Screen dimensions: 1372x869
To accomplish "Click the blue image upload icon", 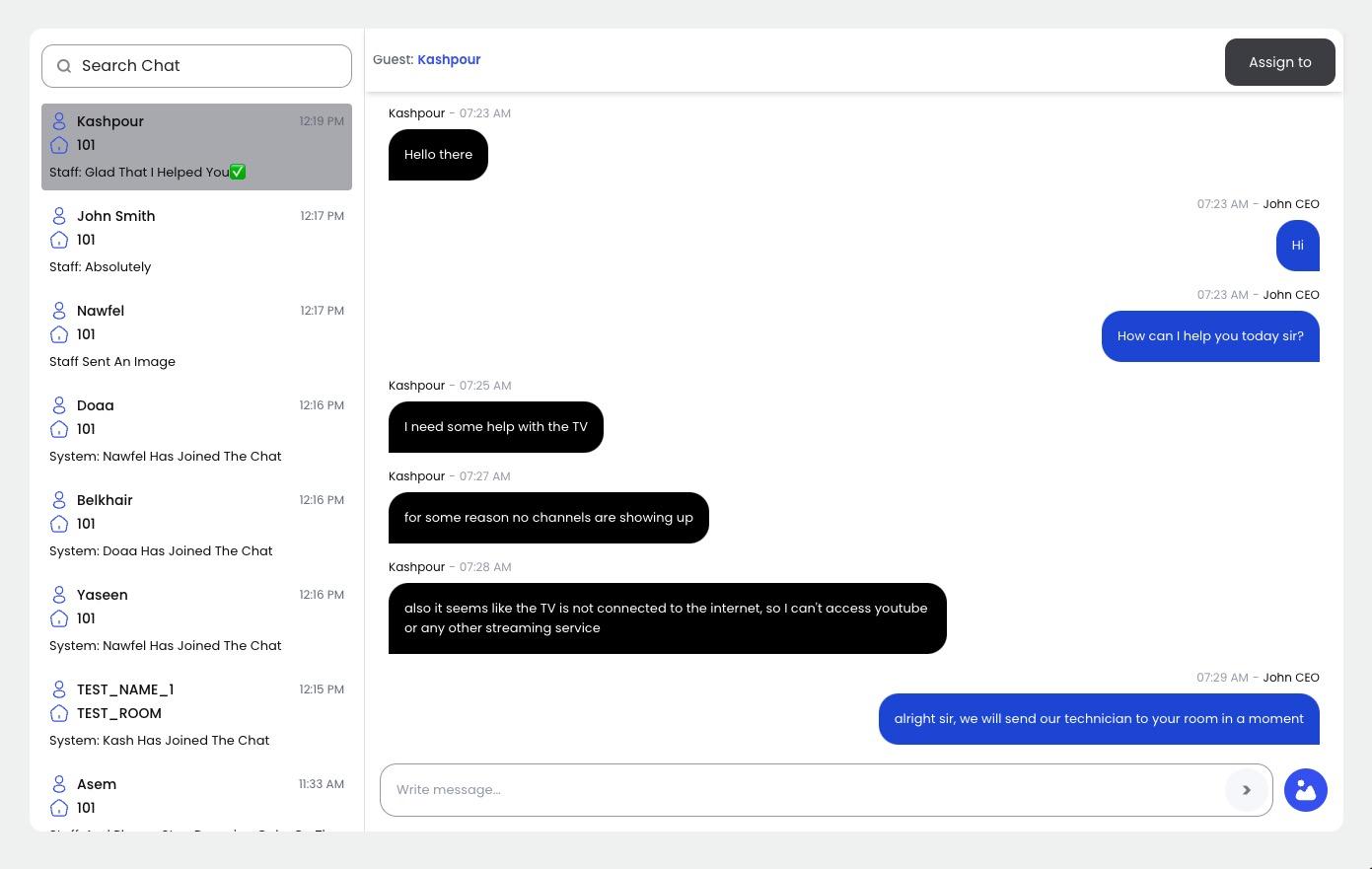I will tap(1305, 790).
